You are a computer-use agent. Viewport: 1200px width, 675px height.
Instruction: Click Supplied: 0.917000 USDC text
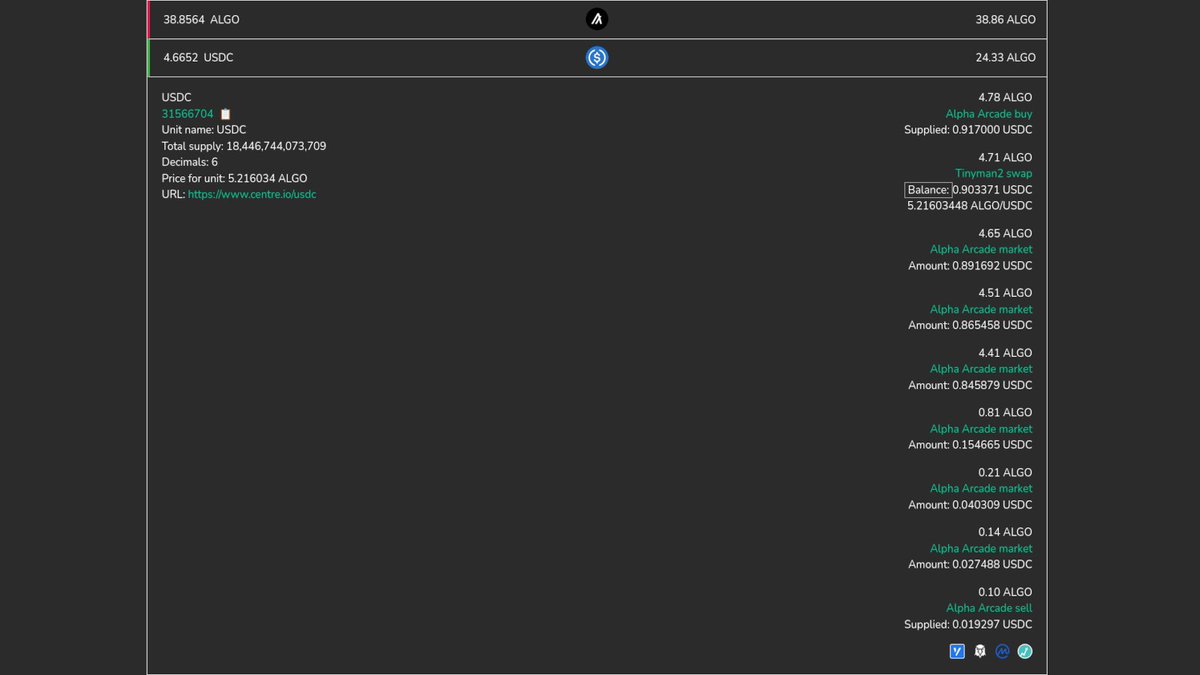click(x=968, y=130)
